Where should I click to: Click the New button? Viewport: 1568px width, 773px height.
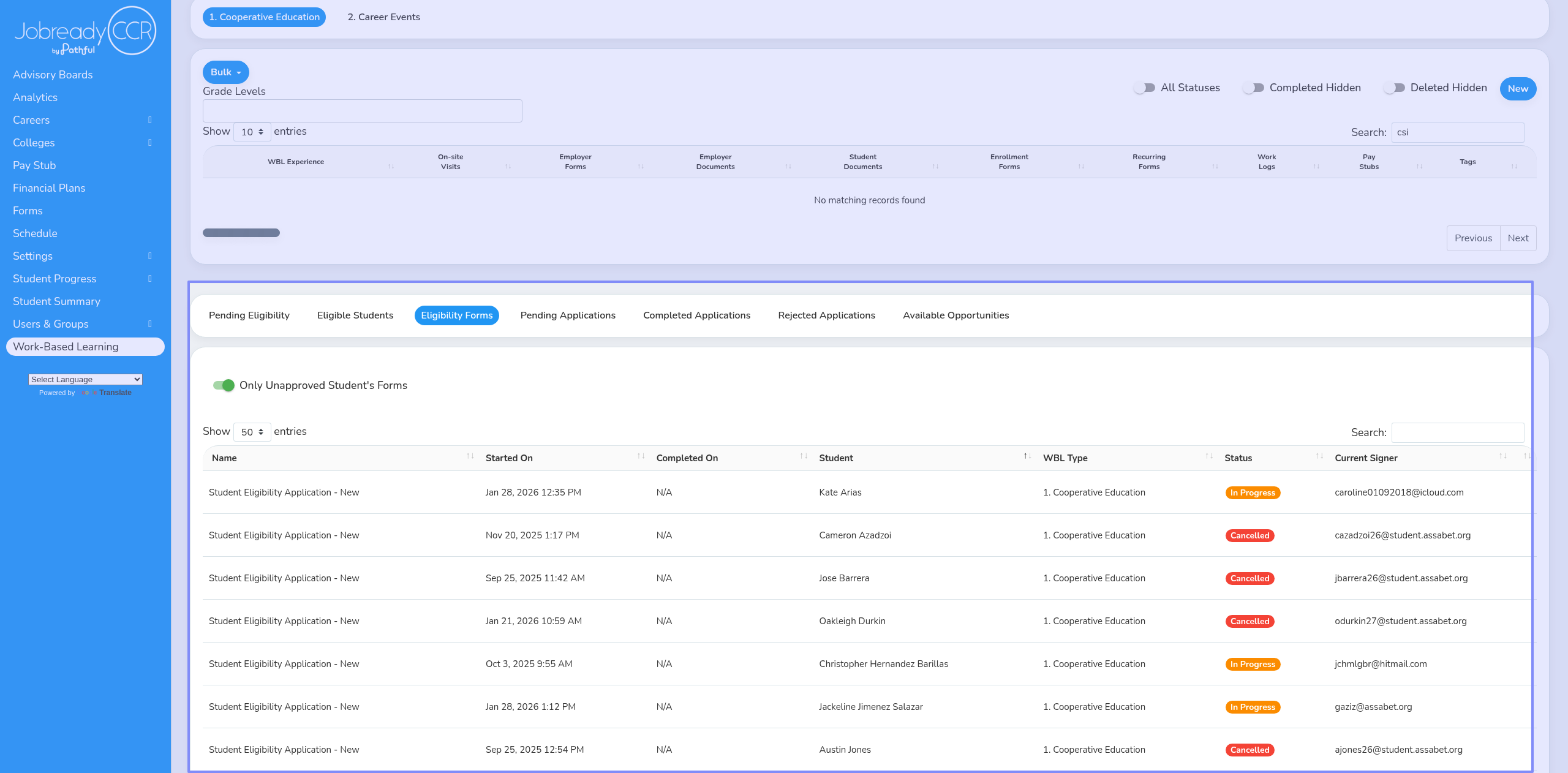[x=1517, y=89]
